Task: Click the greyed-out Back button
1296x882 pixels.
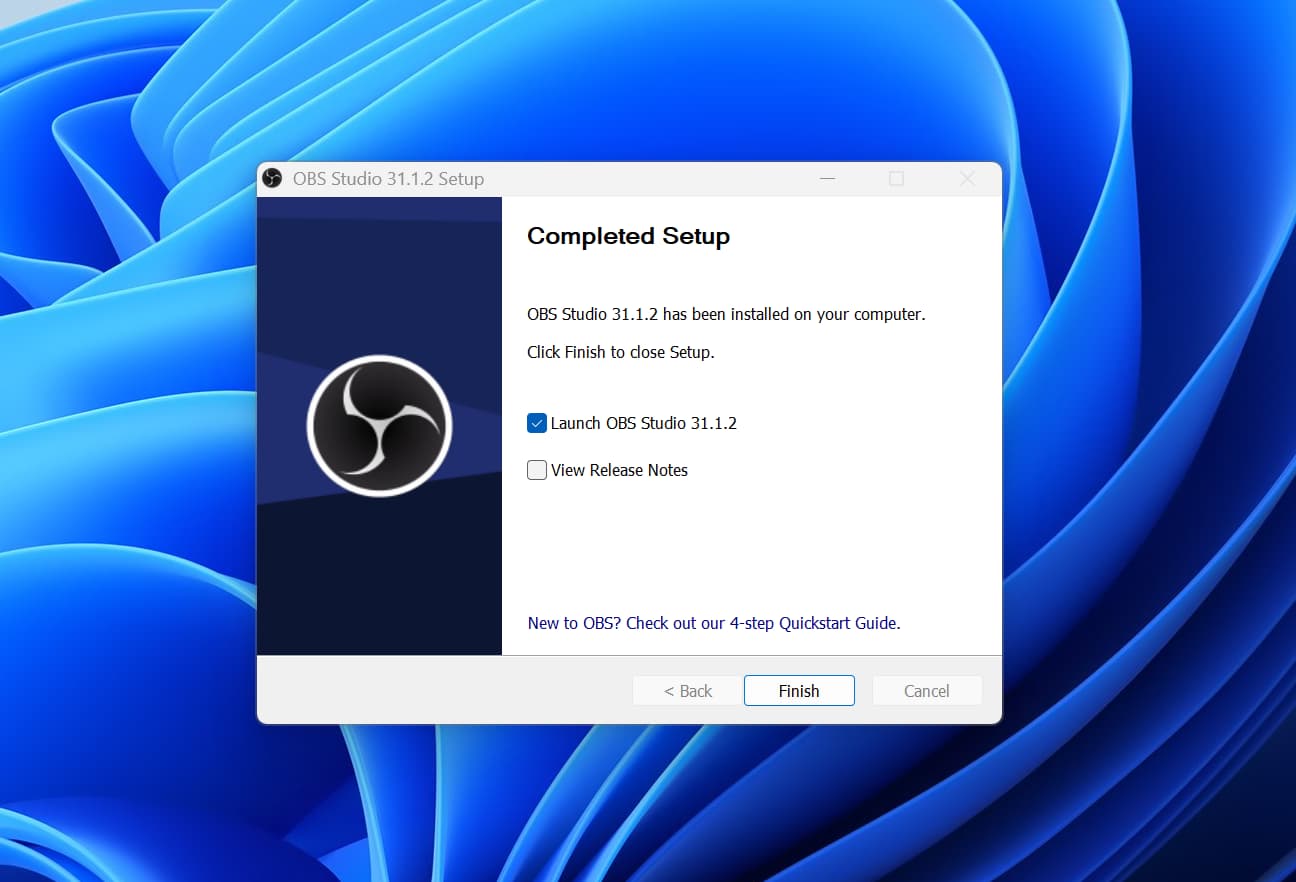Action: coord(688,691)
